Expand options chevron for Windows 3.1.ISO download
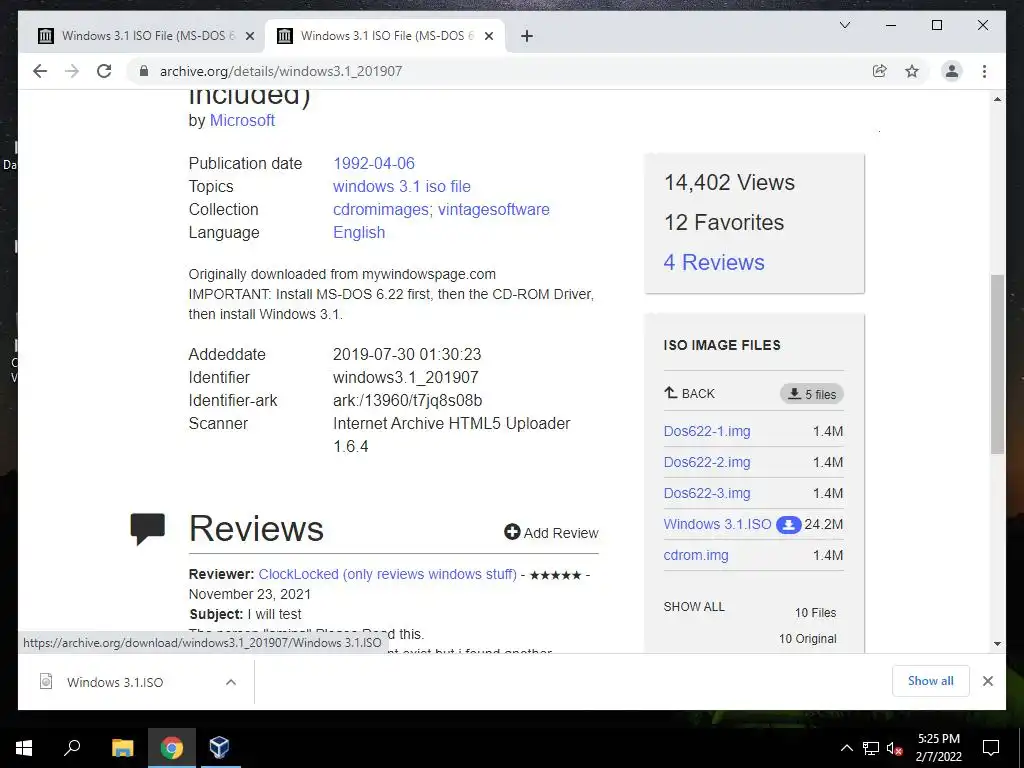1024x768 pixels. [x=231, y=682]
